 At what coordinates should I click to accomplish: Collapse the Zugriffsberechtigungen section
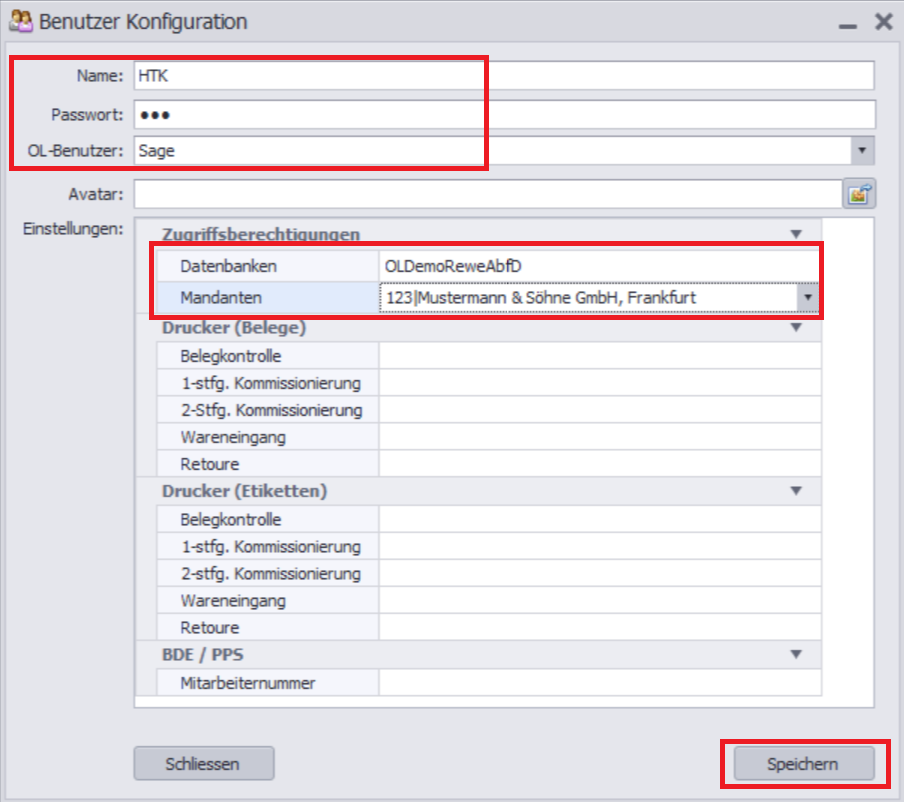796,234
